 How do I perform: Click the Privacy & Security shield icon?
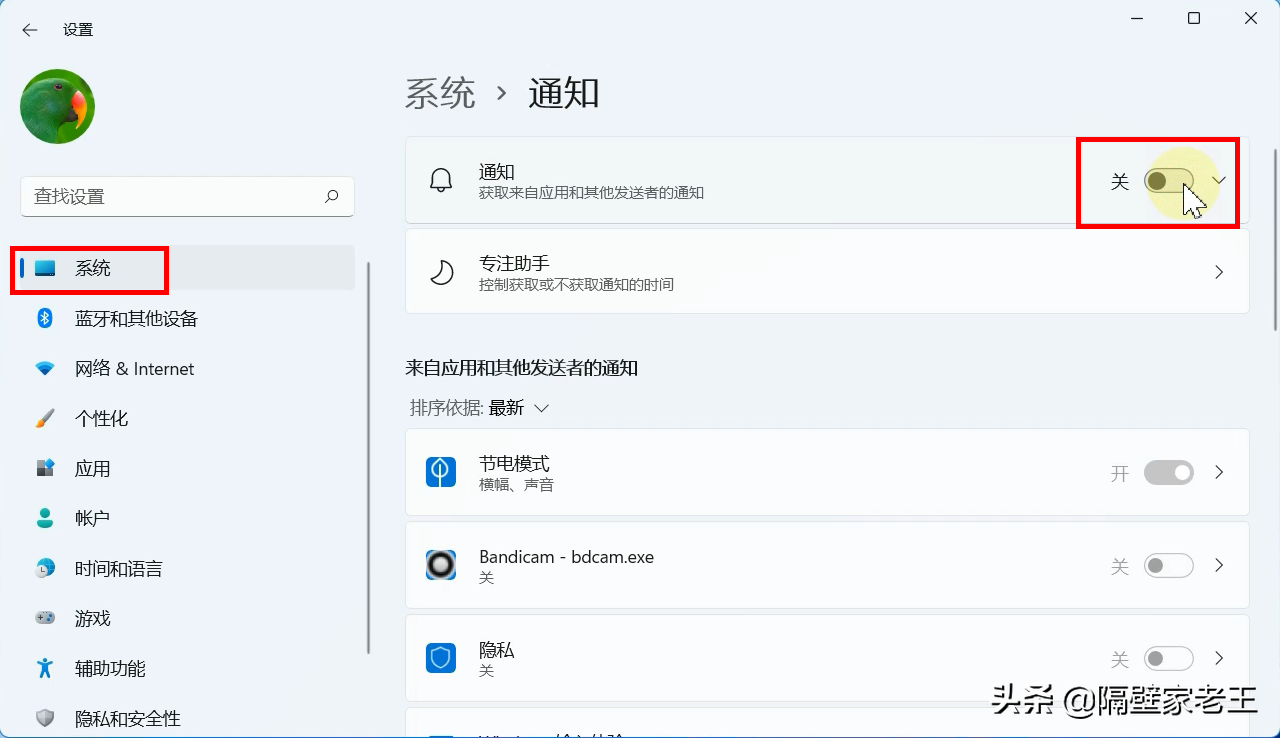[x=44, y=718]
